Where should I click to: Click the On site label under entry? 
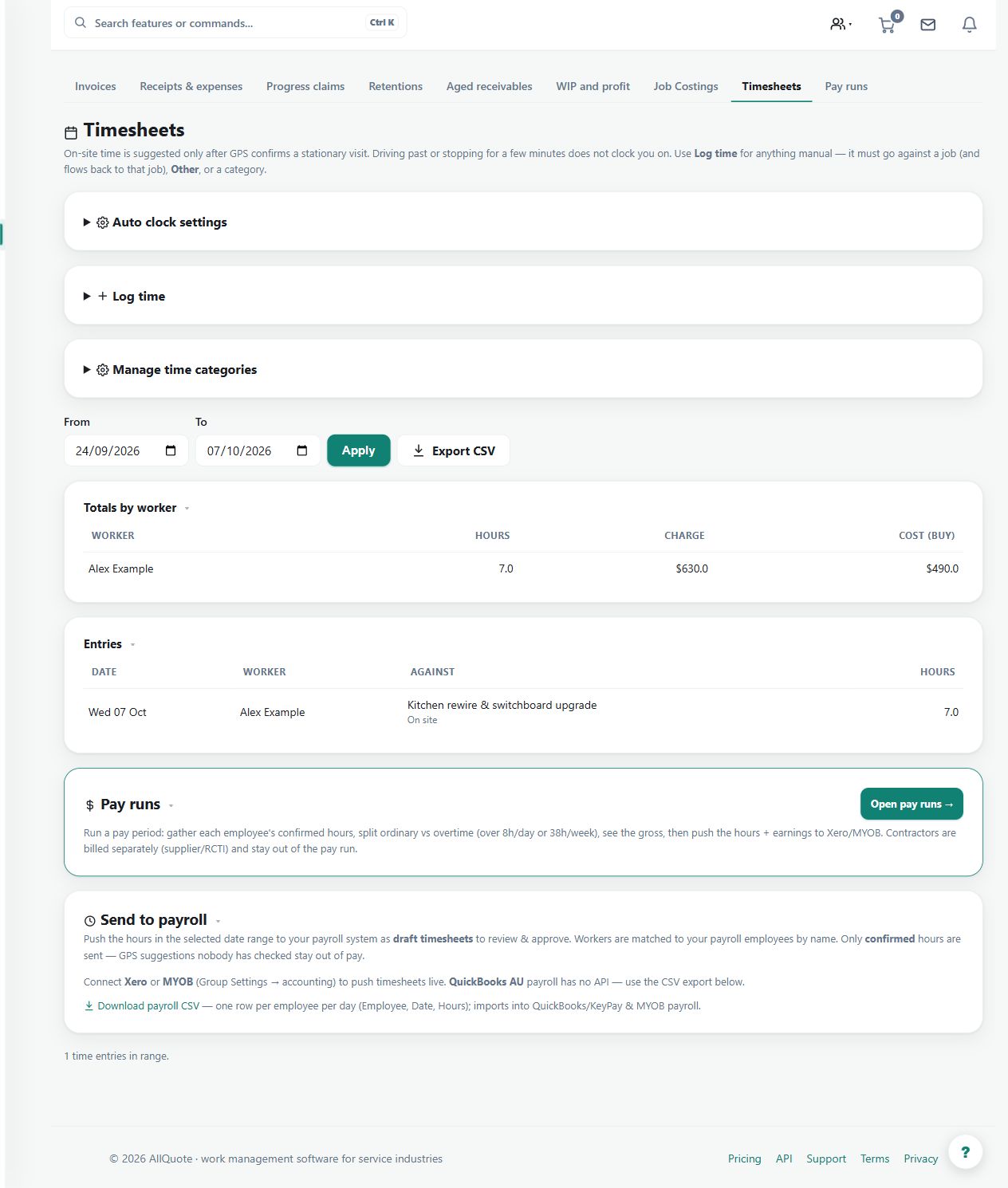(423, 720)
